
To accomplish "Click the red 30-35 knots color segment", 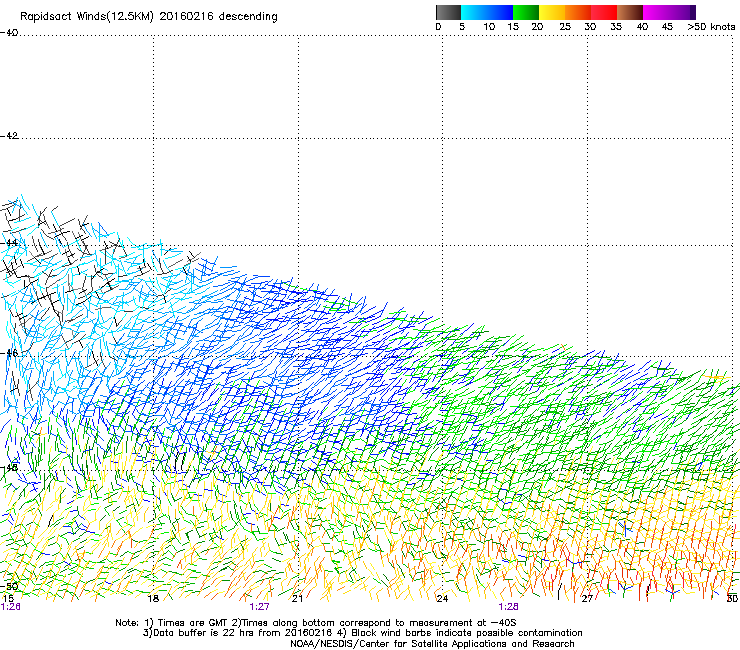I will 604,12.
